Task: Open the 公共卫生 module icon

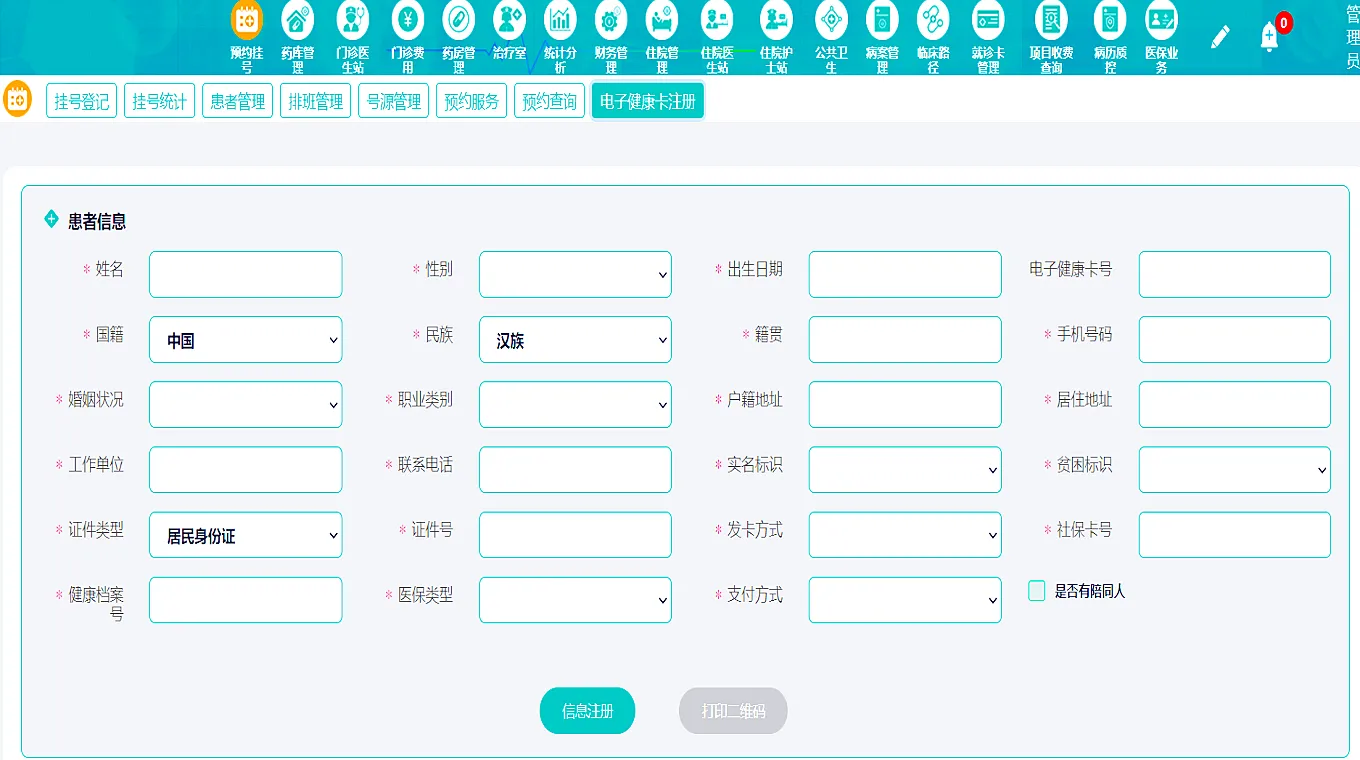Action: click(x=831, y=20)
